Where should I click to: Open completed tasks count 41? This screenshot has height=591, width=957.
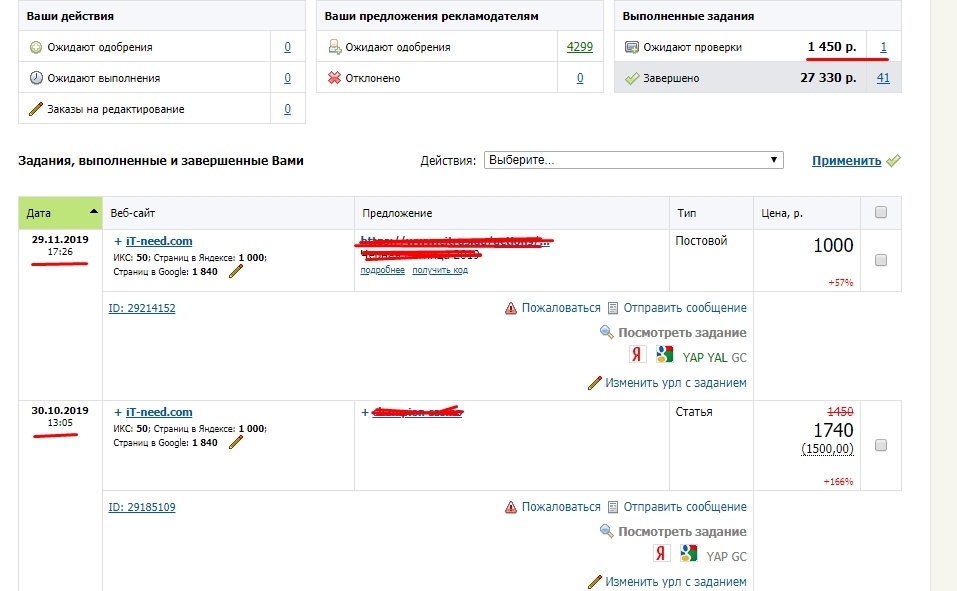tap(883, 78)
